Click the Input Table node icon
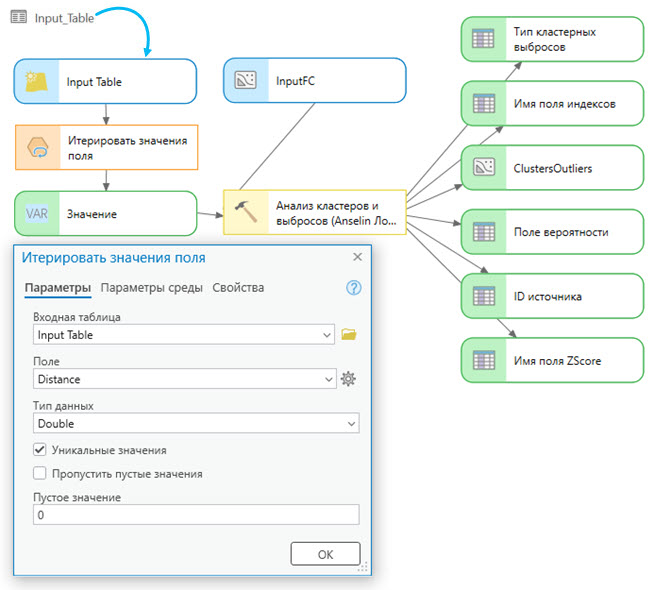The height and width of the screenshot is (590, 654). pos(38,82)
